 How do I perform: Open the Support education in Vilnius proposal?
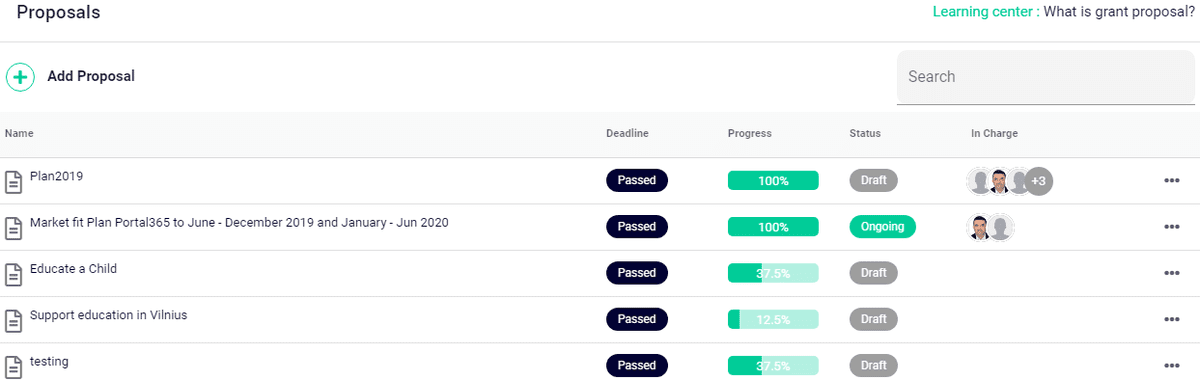point(108,314)
